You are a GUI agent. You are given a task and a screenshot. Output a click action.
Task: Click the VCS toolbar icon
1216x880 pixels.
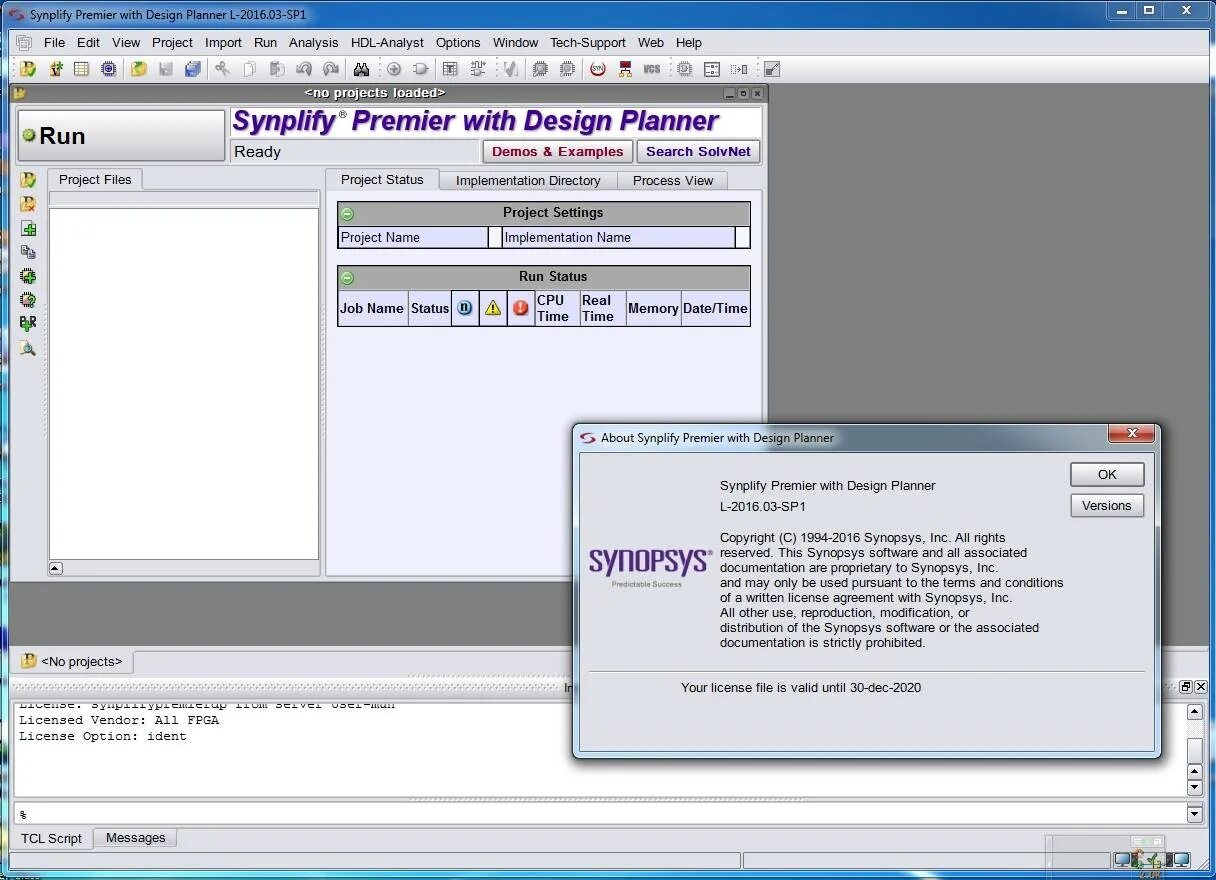(652, 69)
